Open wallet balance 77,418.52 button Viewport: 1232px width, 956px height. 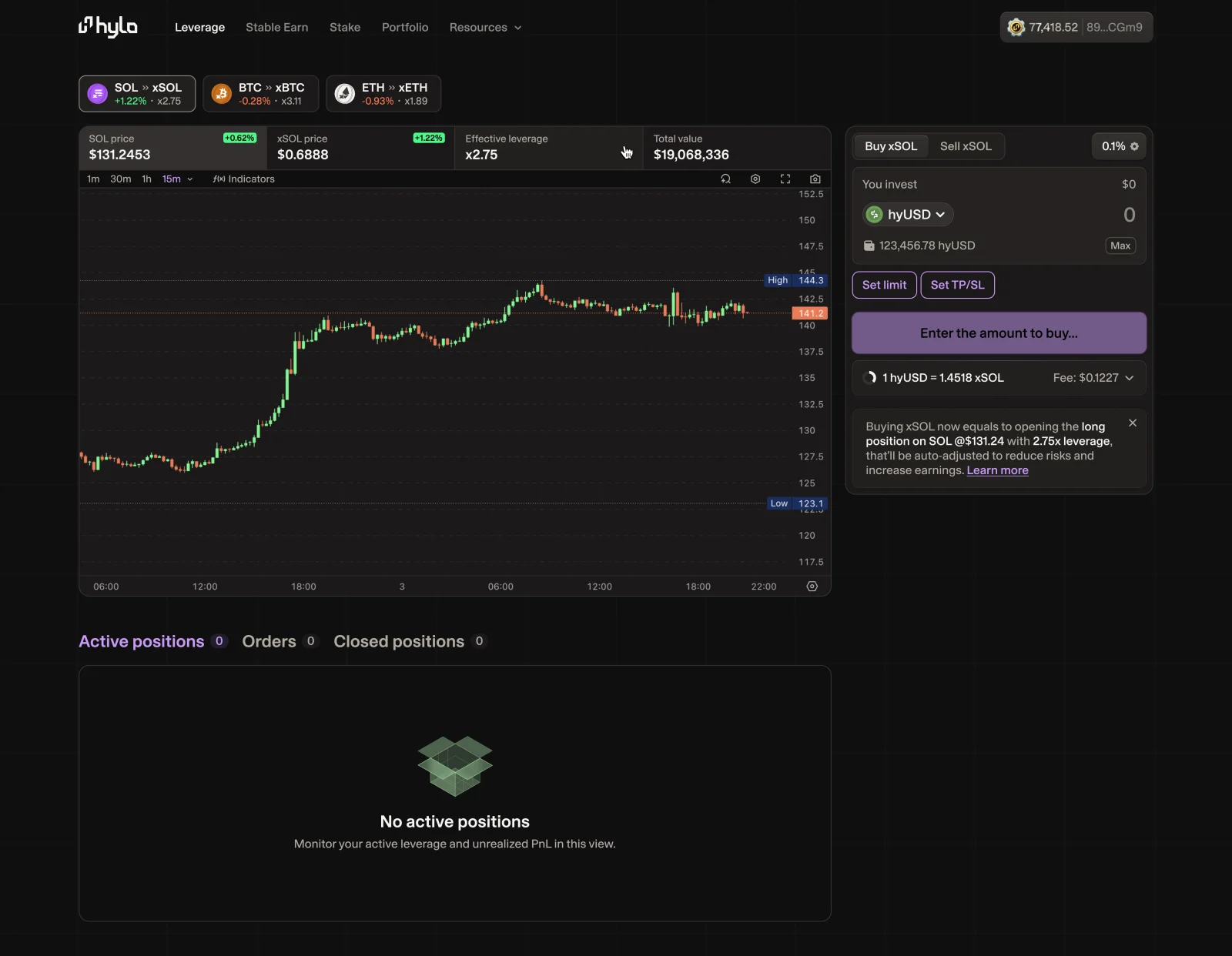click(1076, 27)
